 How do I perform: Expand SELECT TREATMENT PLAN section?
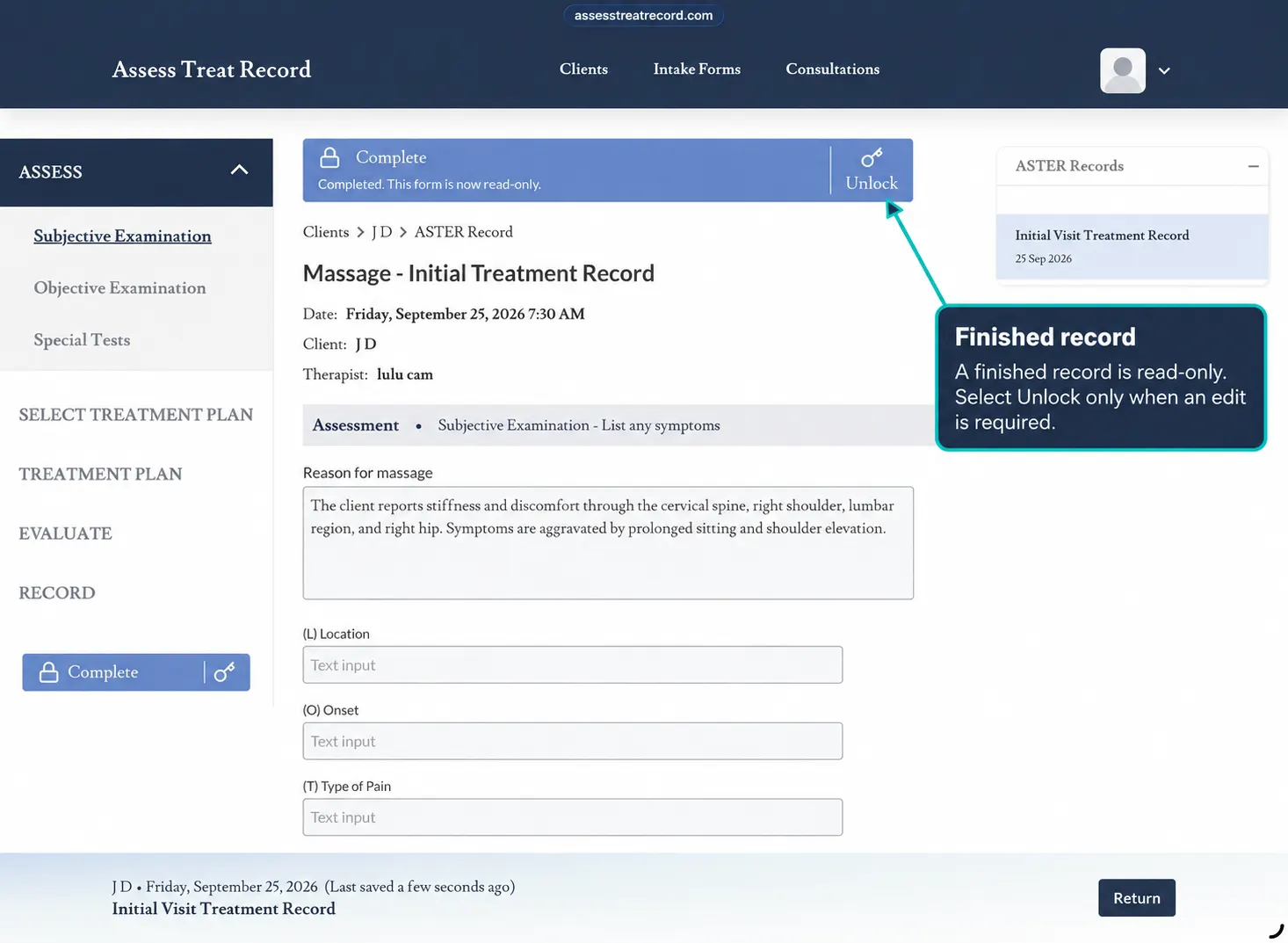[x=136, y=415]
